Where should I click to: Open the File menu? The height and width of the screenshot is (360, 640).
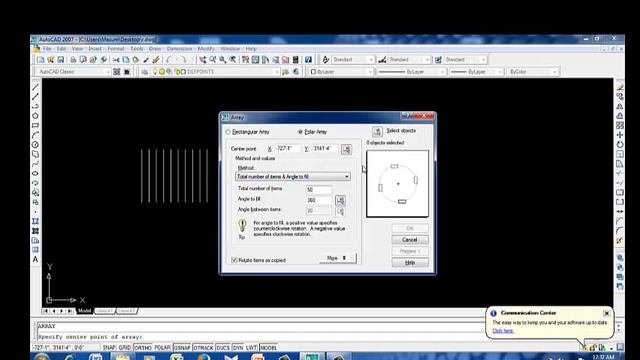[47, 49]
